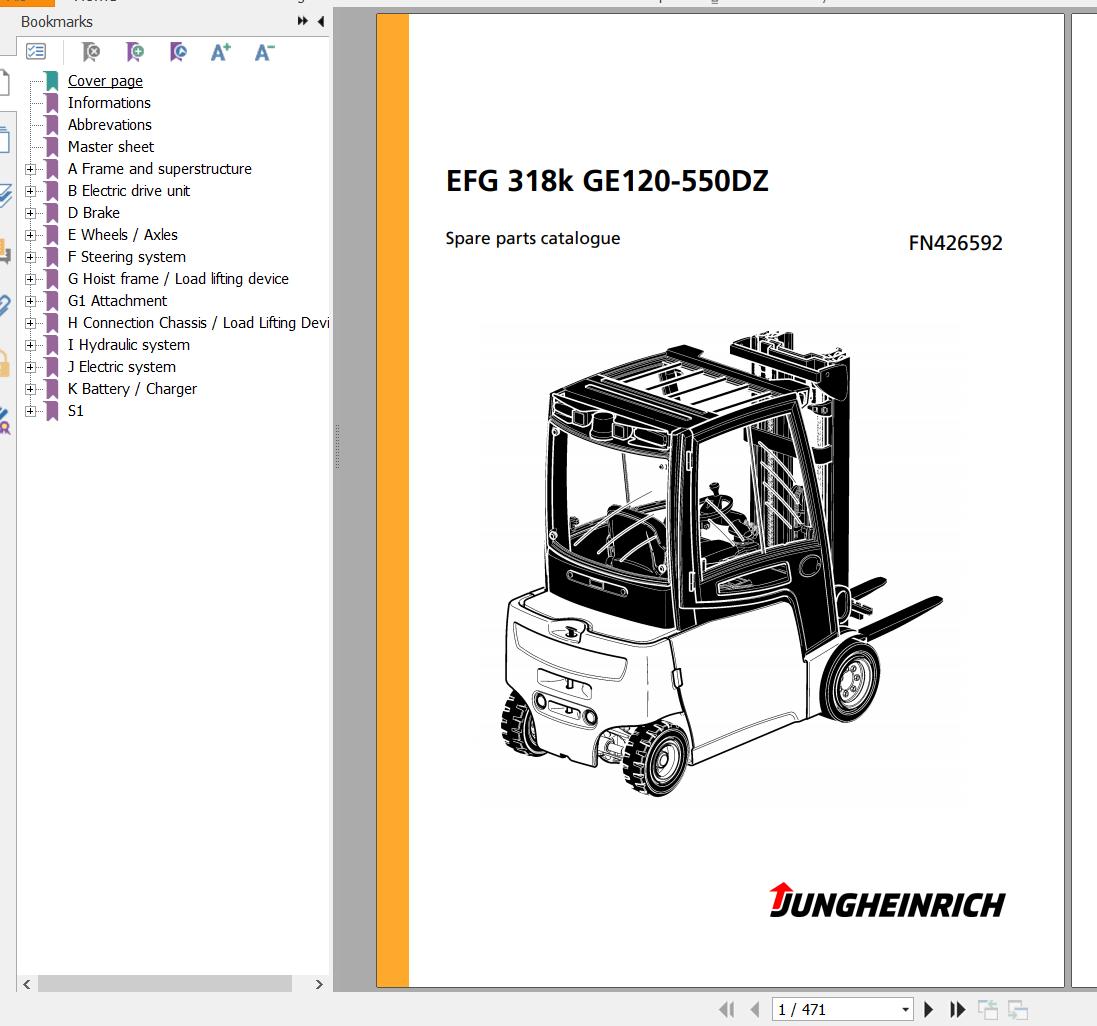Collapse the Bookmarks panel with the left arrow

coord(321,21)
